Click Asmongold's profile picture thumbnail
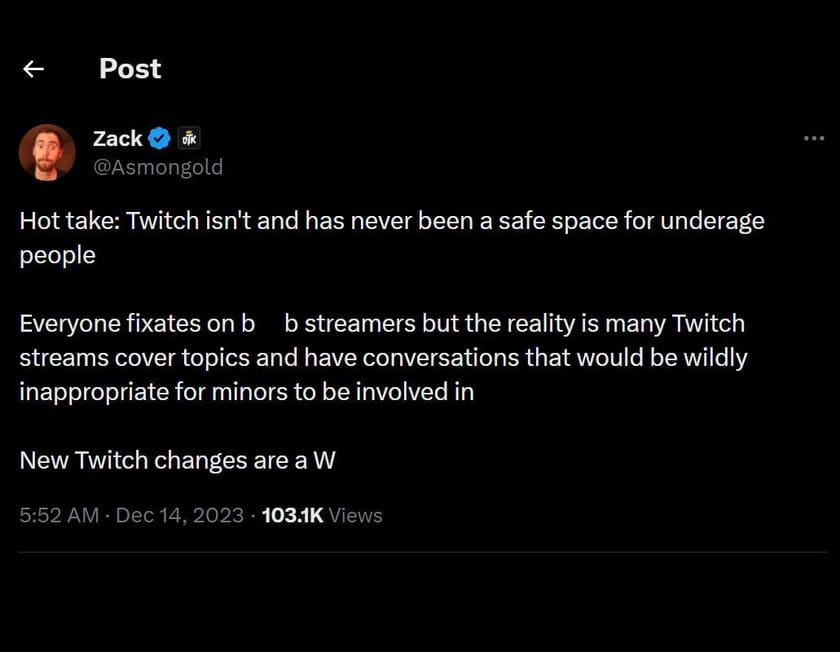This screenshot has height=652, width=840. [47, 151]
